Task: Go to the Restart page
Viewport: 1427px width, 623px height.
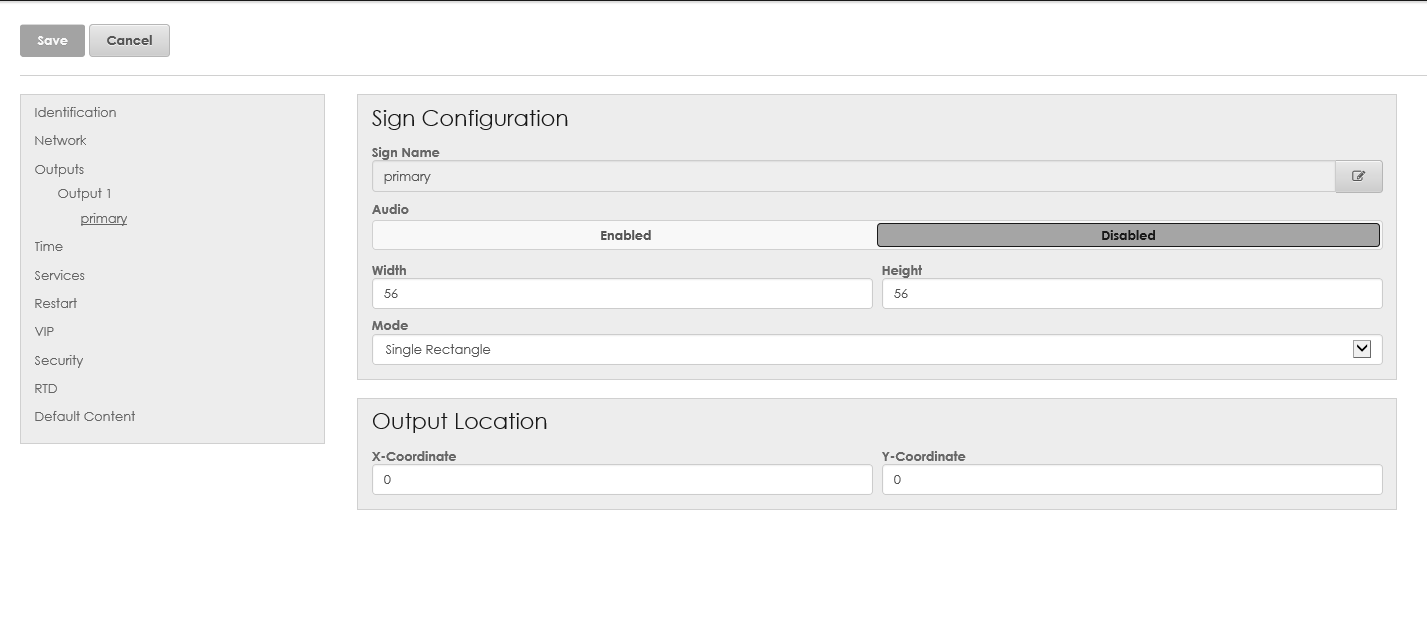Action: click(x=55, y=303)
